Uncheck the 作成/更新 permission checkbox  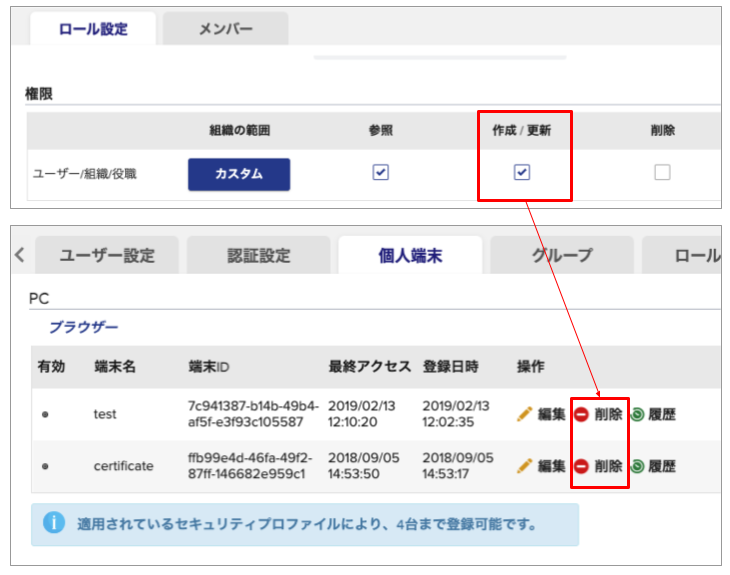(522, 172)
